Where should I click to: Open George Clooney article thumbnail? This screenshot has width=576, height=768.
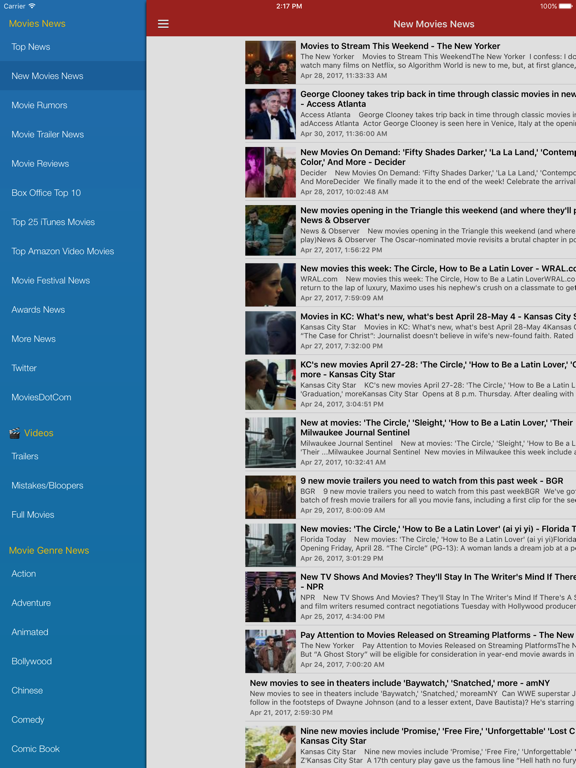click(x=270, y=114)
